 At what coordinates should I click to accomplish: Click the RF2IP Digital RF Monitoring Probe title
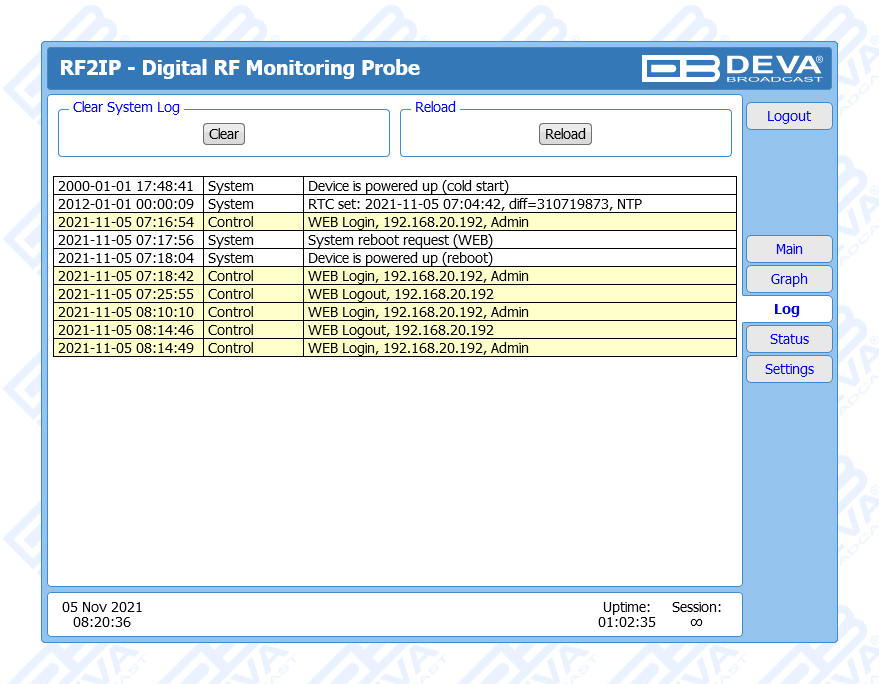(240, 68)
